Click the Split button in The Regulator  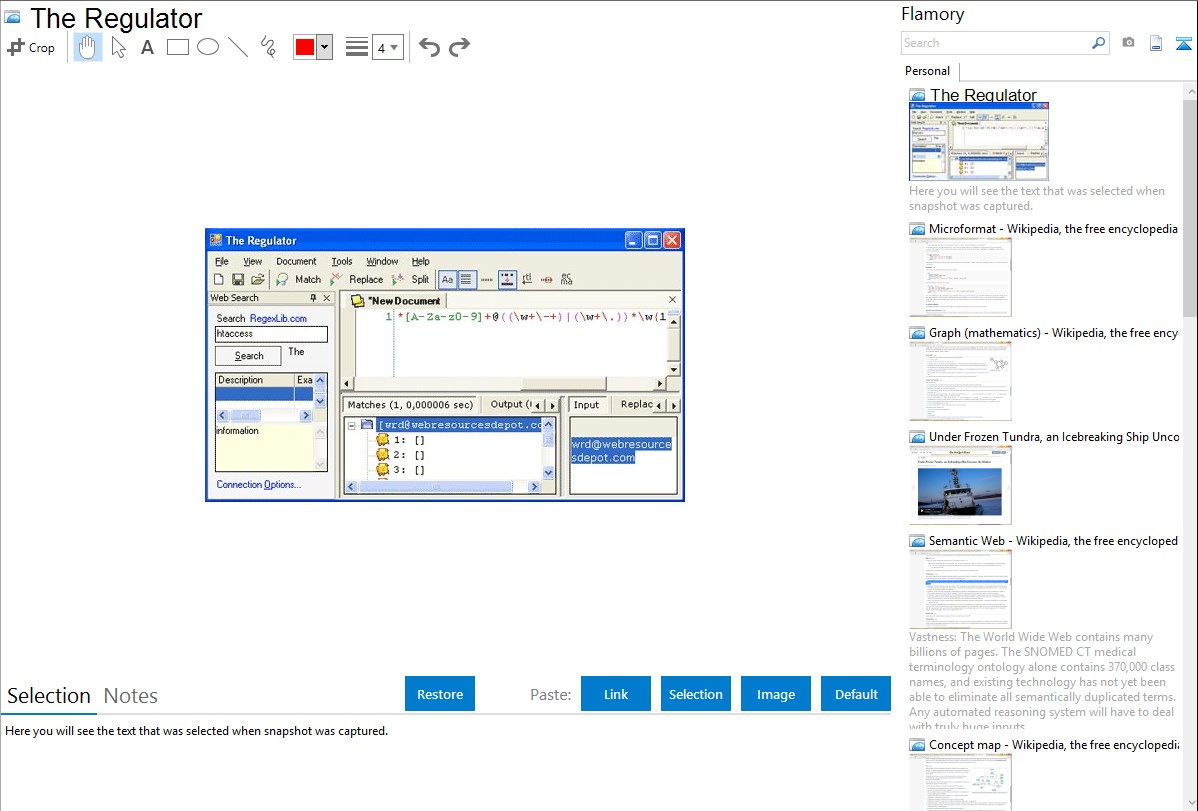click(411, 280)
